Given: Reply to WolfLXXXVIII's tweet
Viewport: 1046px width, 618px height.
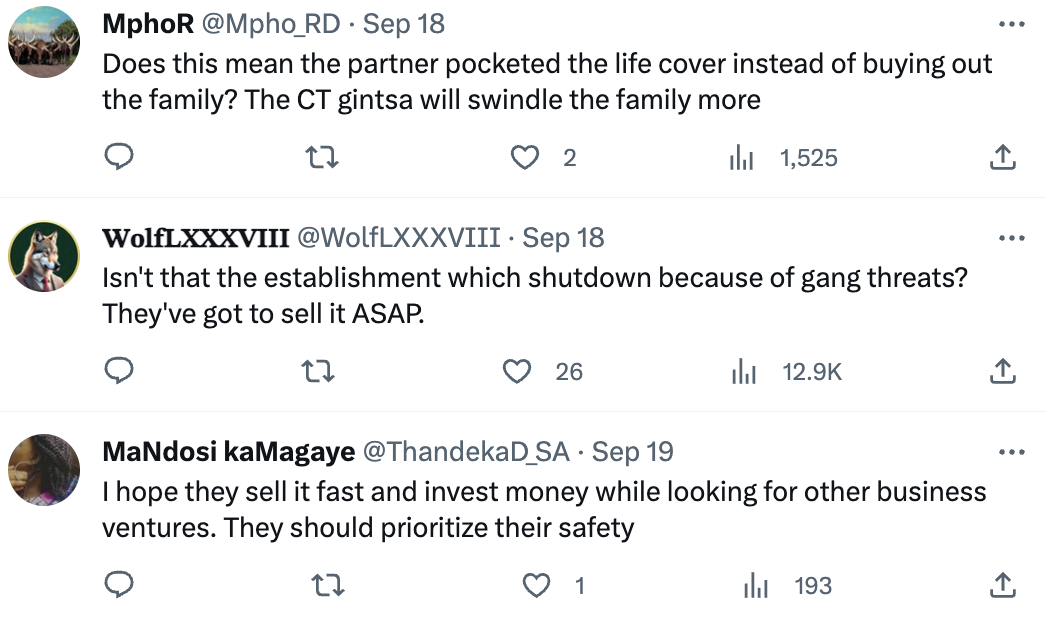Looking at the screenshot, I should coord(119,371).
